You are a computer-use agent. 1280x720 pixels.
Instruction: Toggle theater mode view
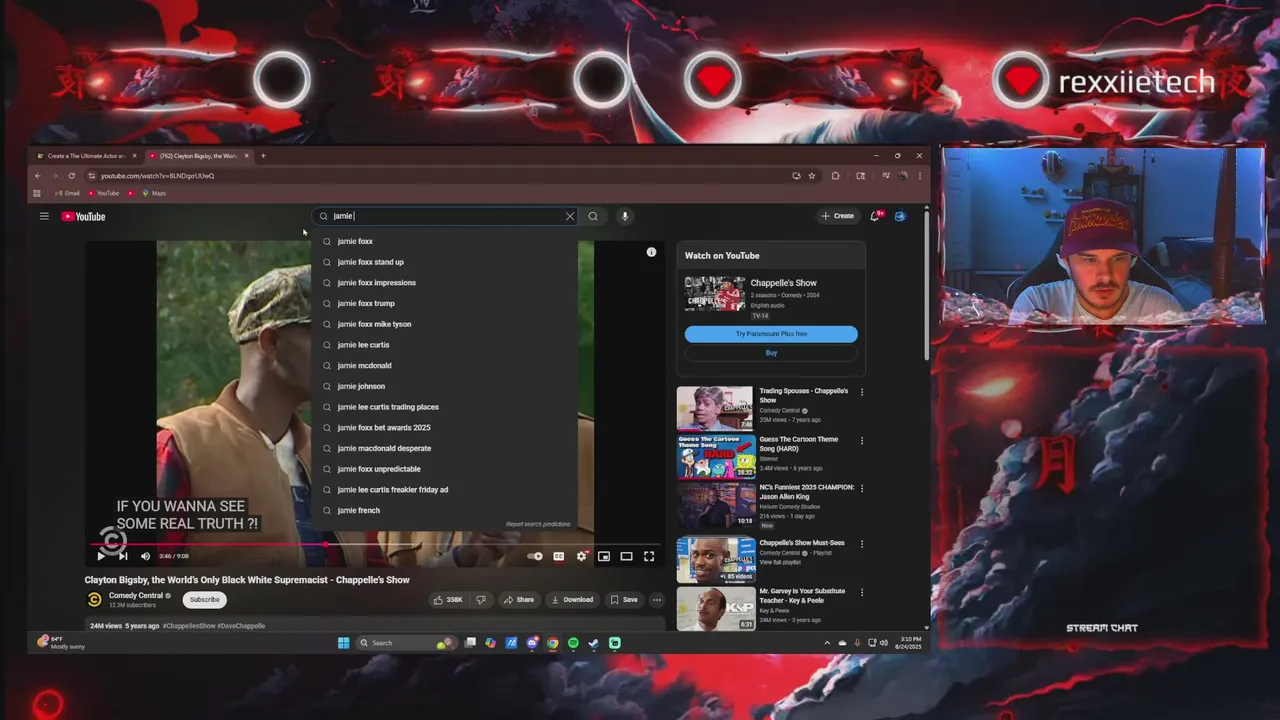tap(626, 556)
